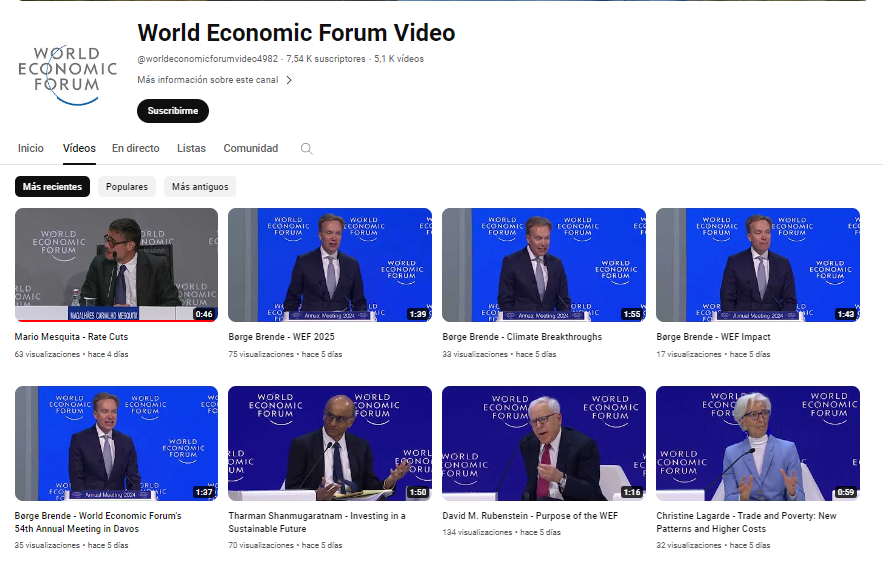Click 75 visualizaciones hace 5 días text
Image resolution: width=883 pixels, height=567 pixels.
pyautogui.click(x=285, y=354)
